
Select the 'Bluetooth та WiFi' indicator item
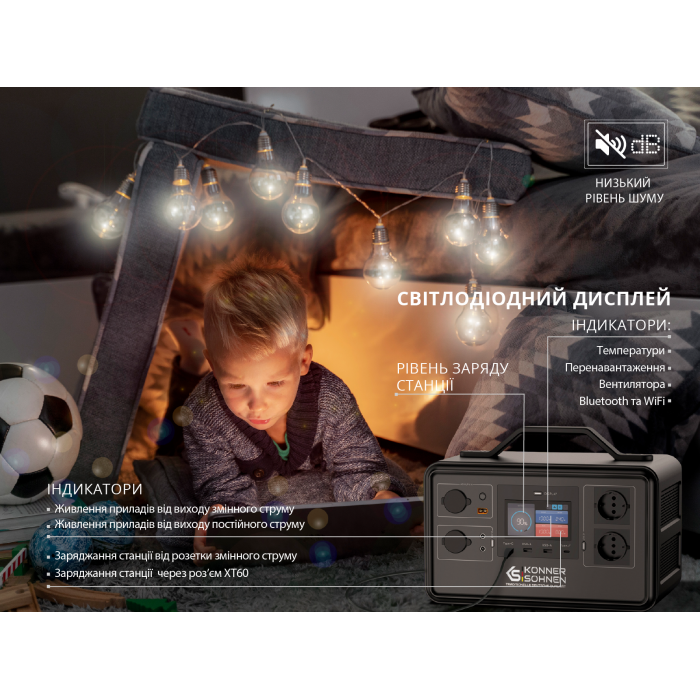[621, 400]
